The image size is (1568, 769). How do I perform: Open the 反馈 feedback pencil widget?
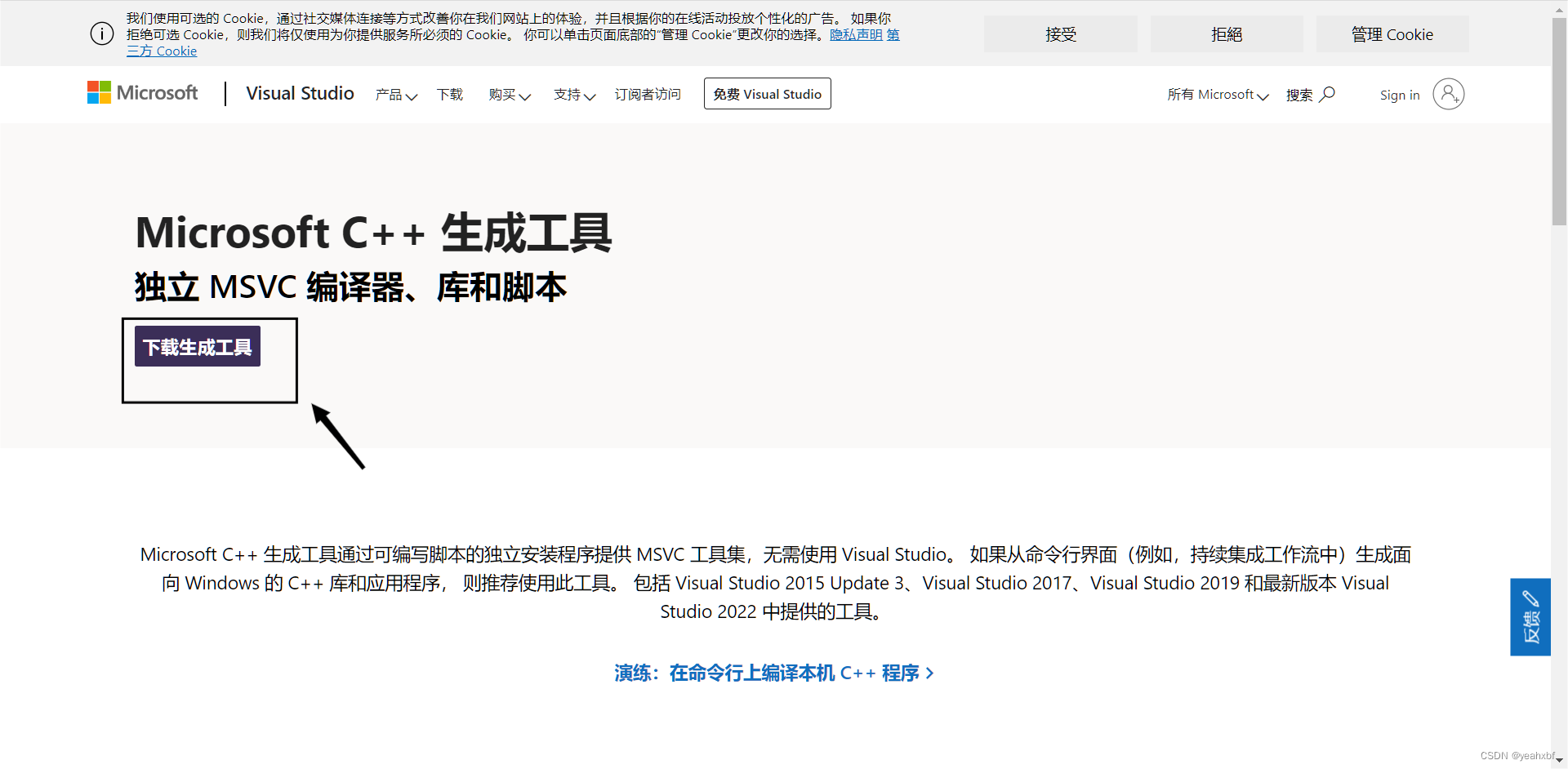[x=1530, y=617]
